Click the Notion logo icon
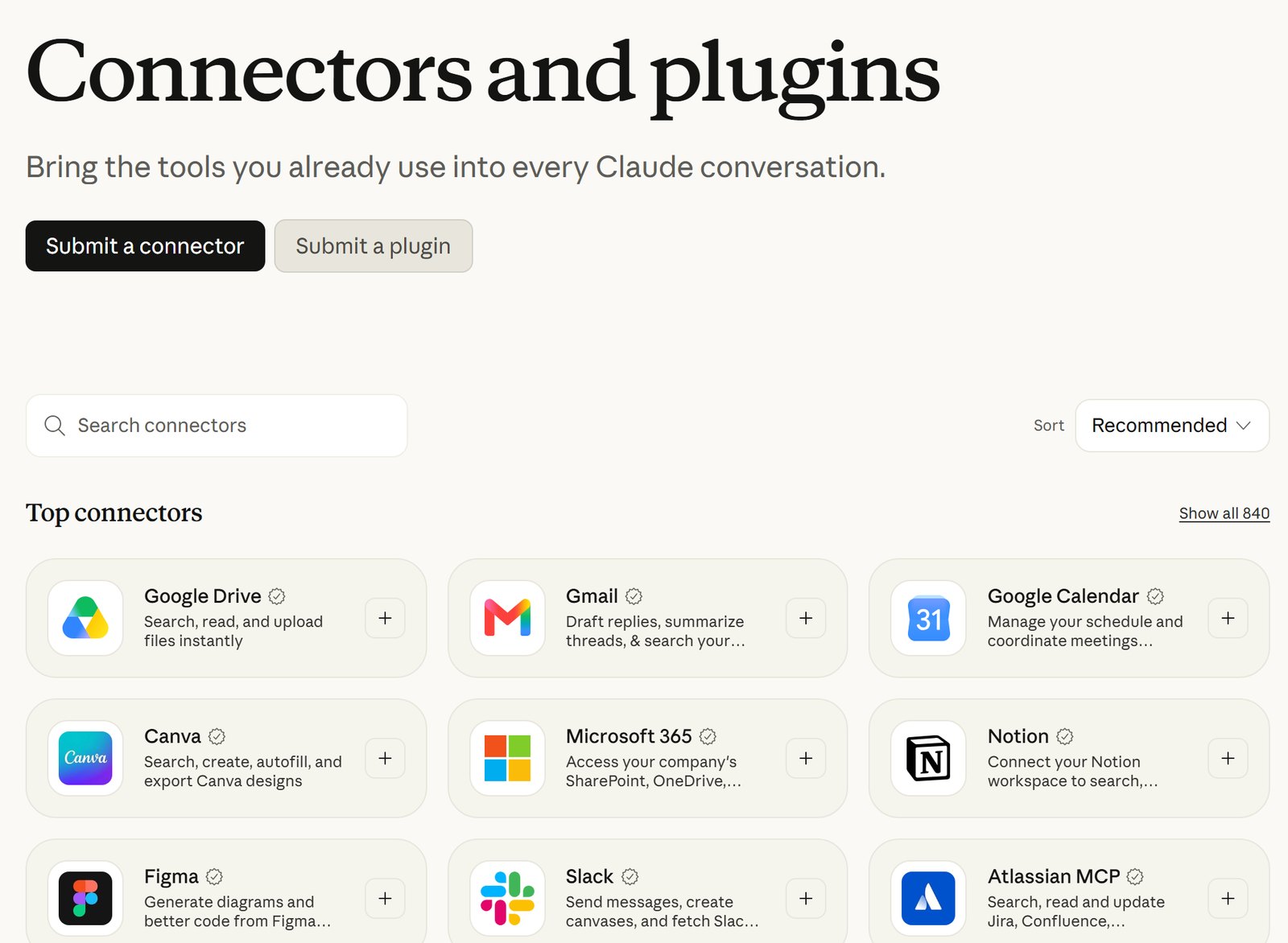This screenshot has height=943, width=1288. pyautogui.click(x=928, y=758)
